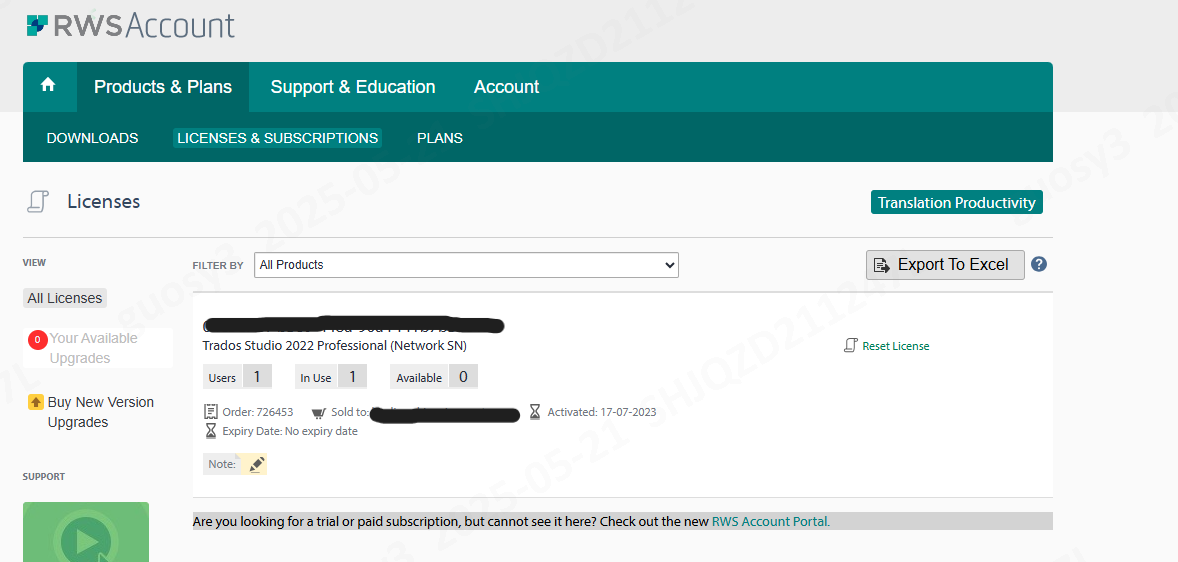Open the Products & Plans tab

[x=163, y=87]
